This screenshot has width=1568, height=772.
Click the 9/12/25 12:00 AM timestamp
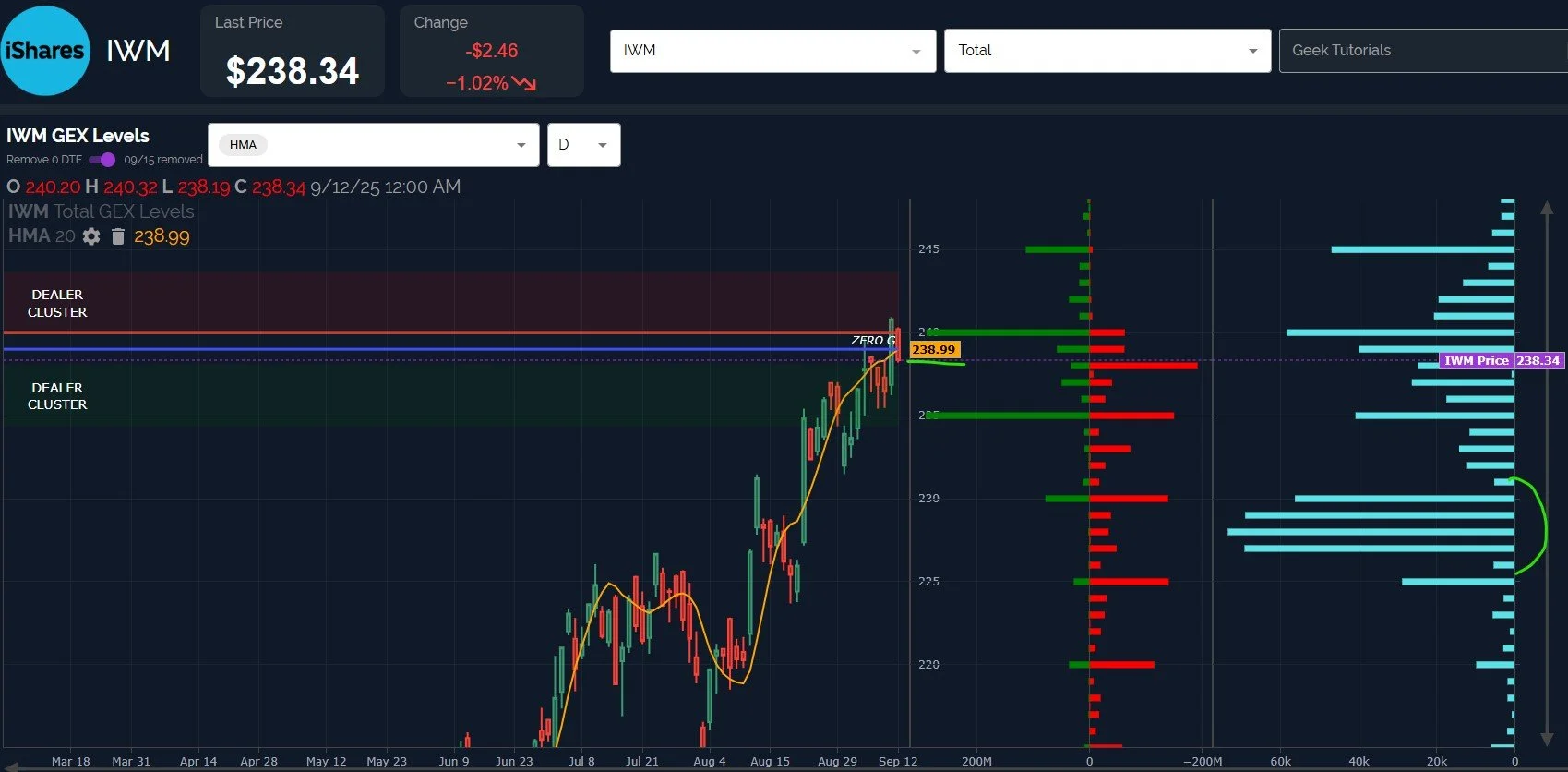point(386,187)
